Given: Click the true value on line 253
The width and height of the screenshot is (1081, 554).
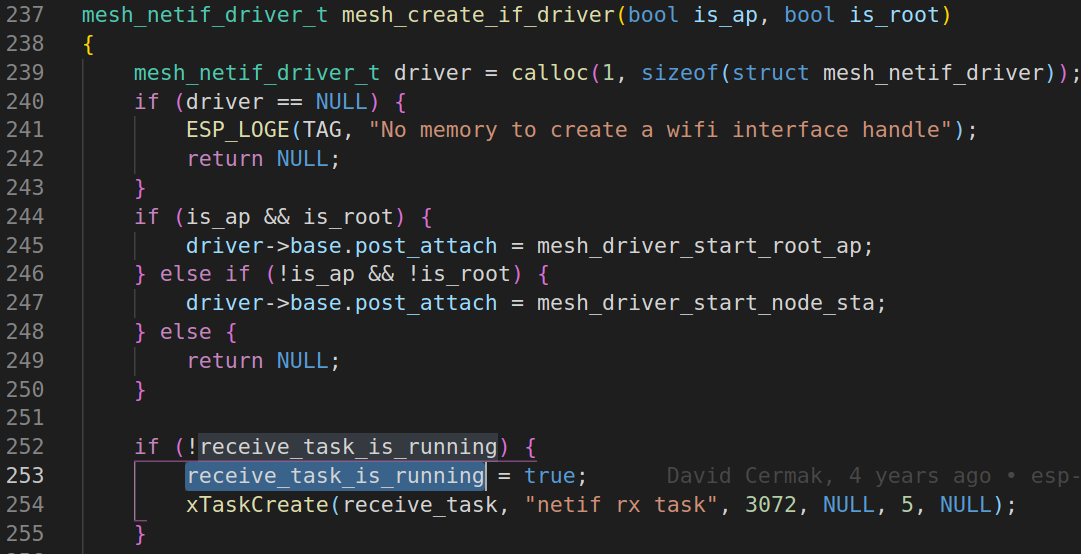Looking at the screenshot, I should [x=549, y=475].
